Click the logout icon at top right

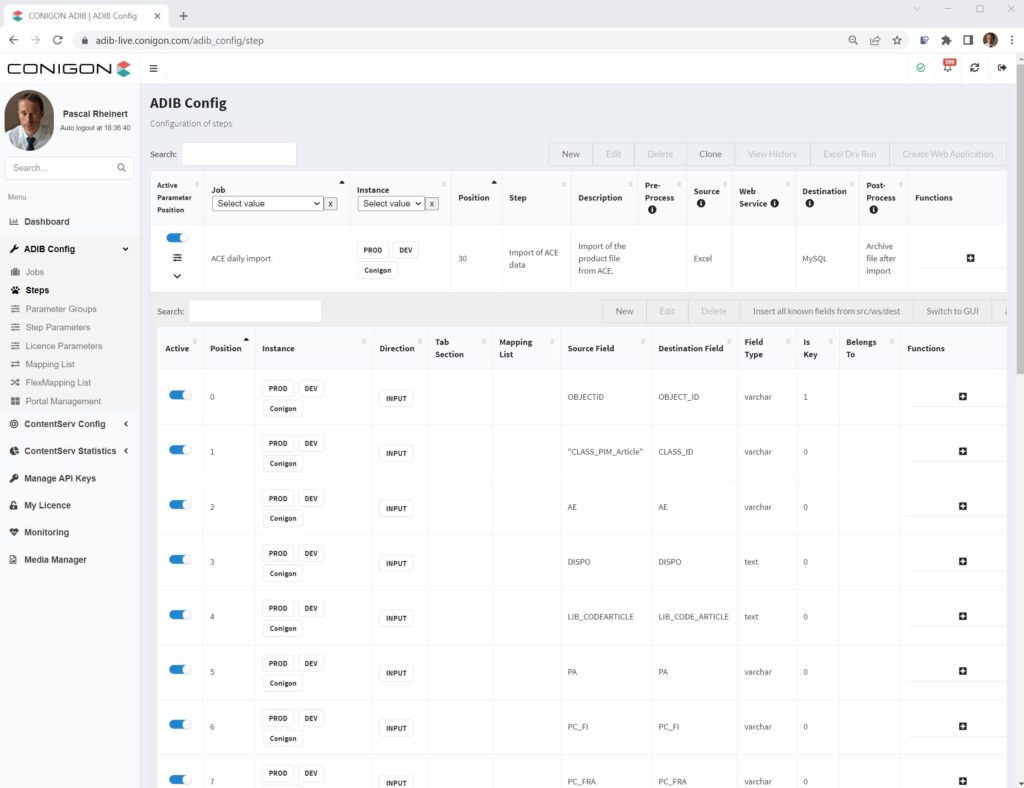click(x=1002, y=68)
